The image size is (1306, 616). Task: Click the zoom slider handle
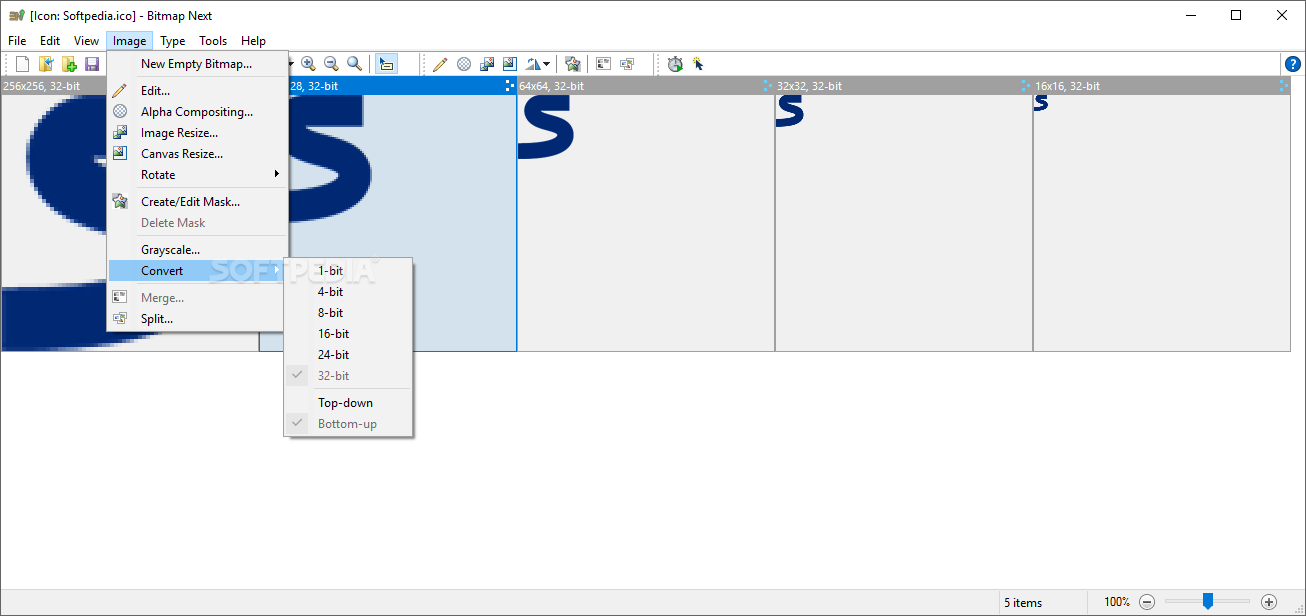pos(1208,601)
